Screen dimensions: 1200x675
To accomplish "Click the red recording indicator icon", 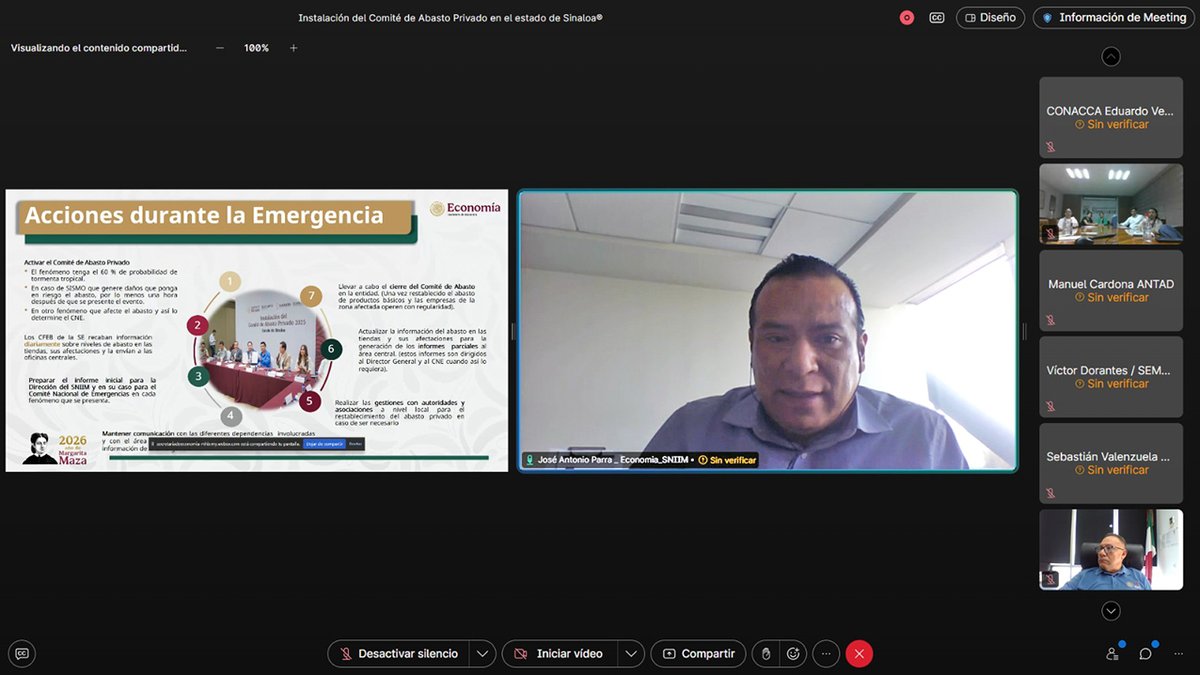I will tap(907, 17).
